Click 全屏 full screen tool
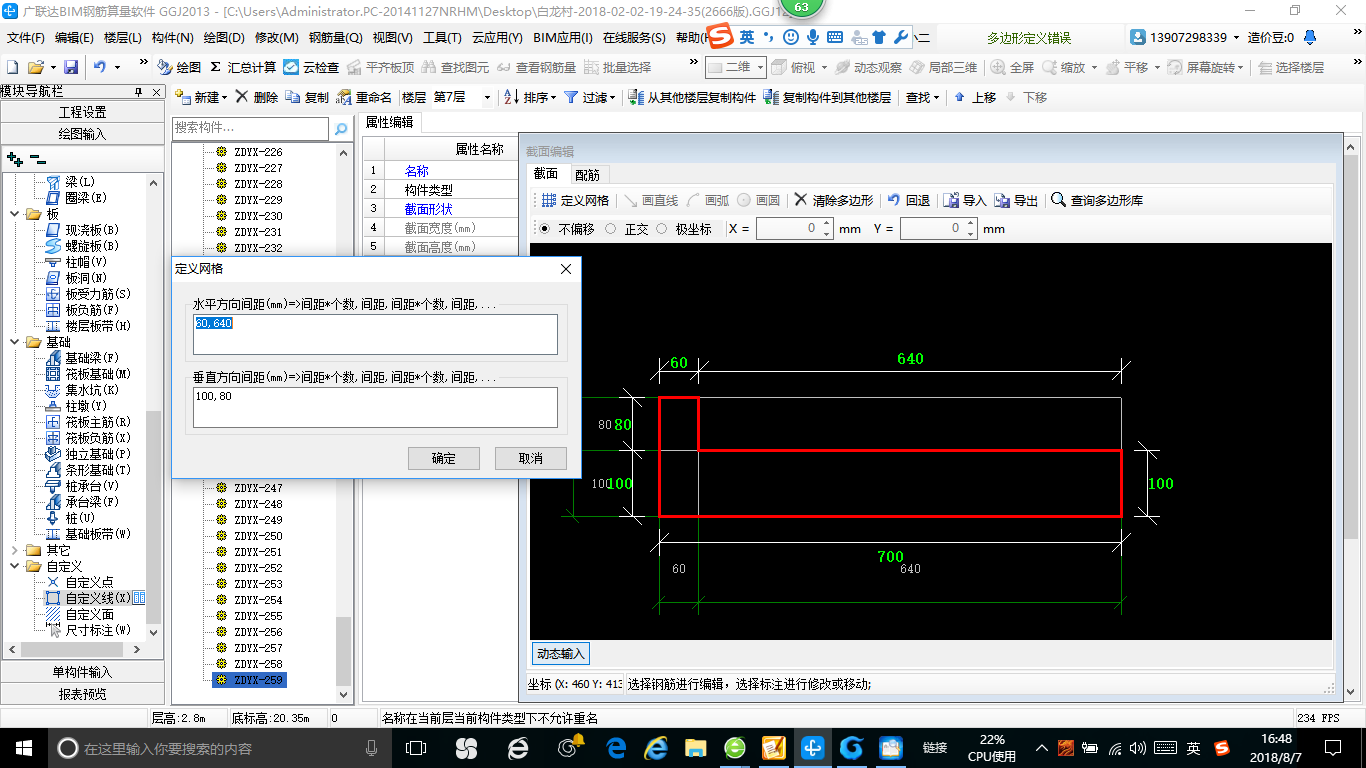Image resolution: width=1366 pixels, height=768 pixels. coord(1013,67)
